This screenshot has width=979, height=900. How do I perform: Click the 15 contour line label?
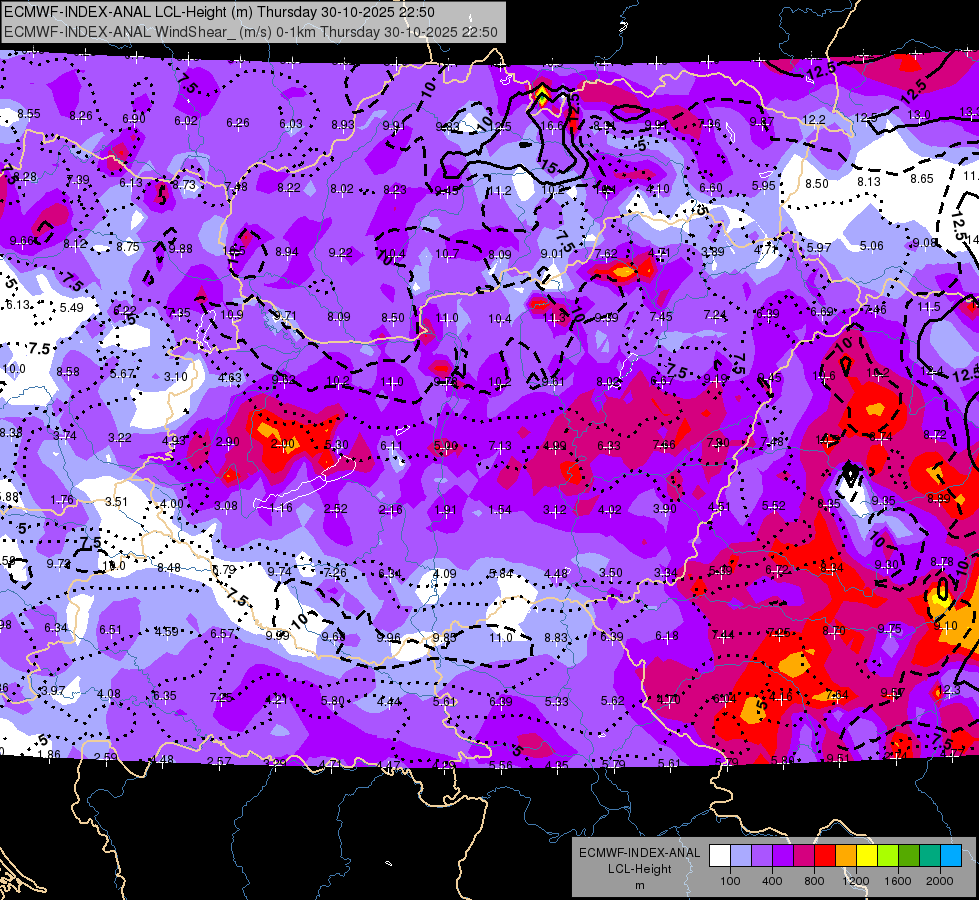click(x=548, y=167)
